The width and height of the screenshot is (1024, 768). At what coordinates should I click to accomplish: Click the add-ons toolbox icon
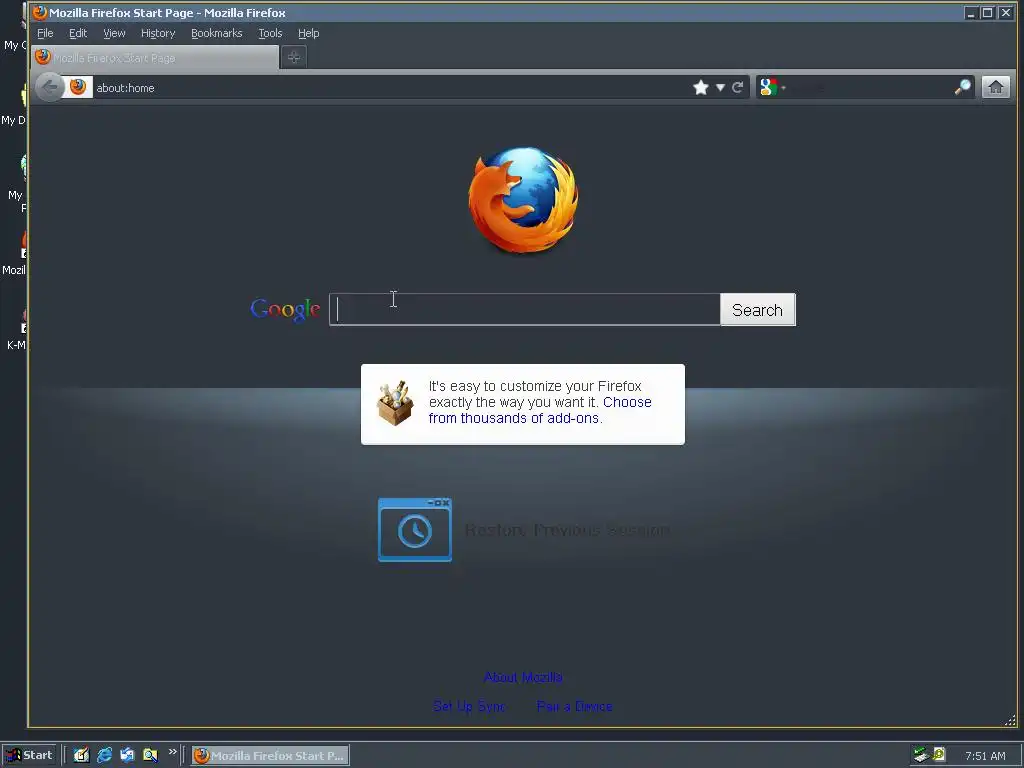coord(395,403)
